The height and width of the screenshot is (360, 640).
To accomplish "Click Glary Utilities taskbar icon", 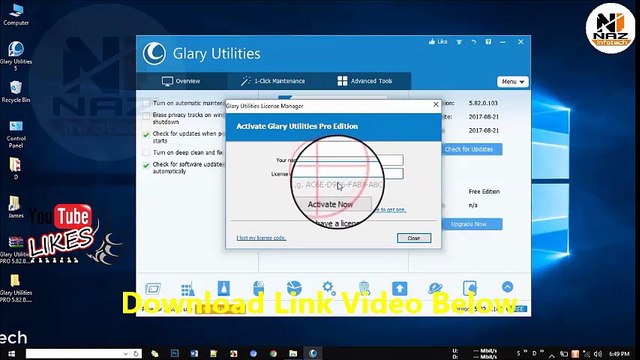I will point(313,353).
